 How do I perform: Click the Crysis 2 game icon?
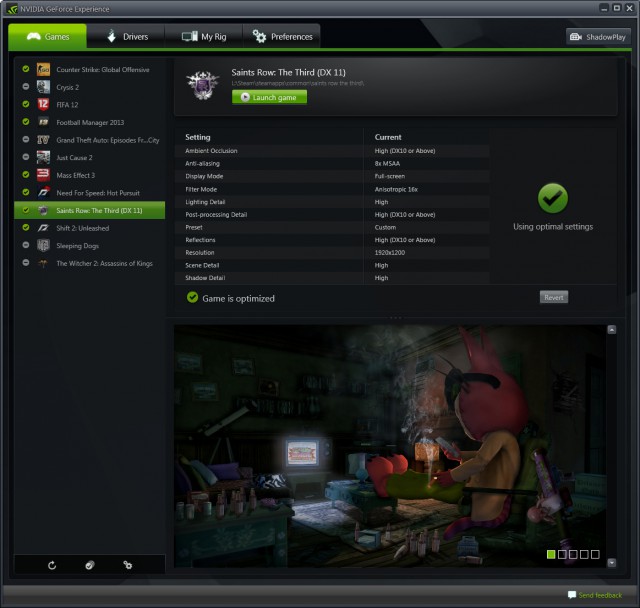tap(43, 87)
